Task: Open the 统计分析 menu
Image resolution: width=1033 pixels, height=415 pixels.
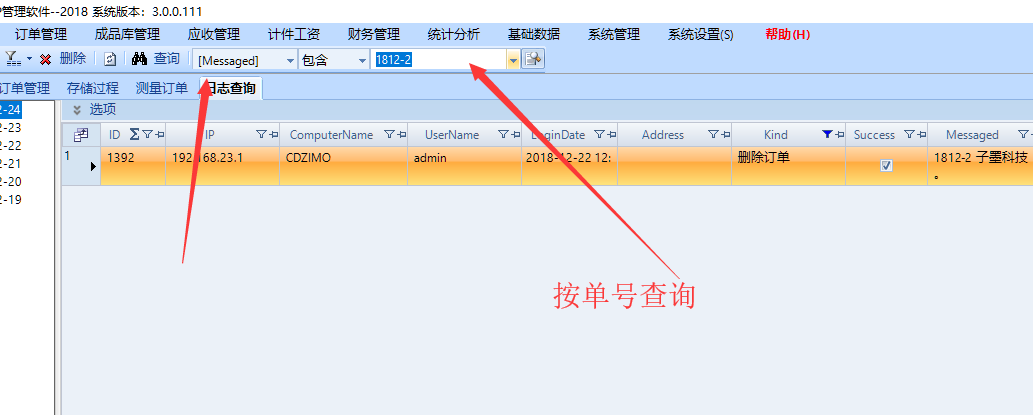Action: coord(453,34)
